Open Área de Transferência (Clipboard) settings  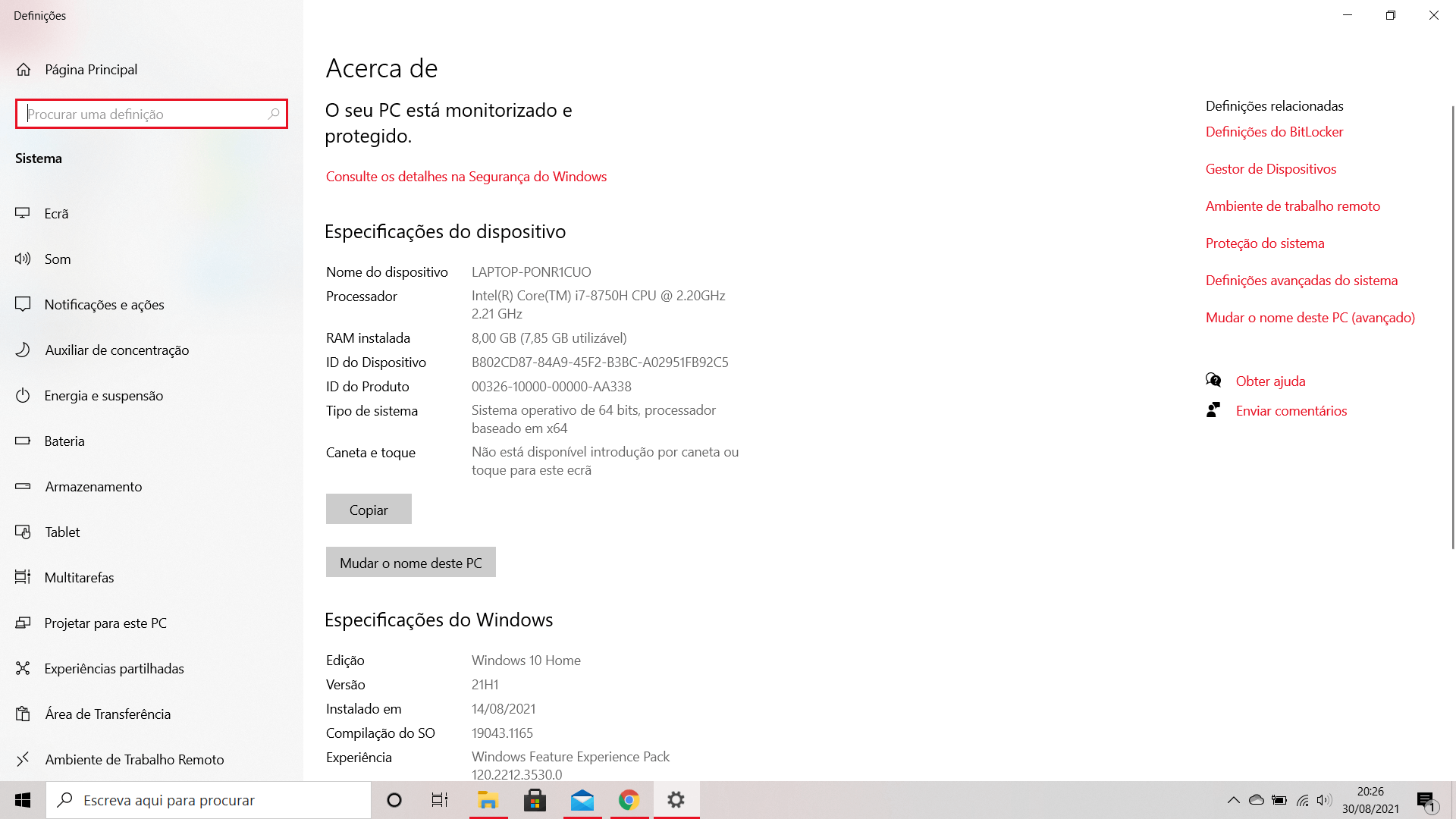point(107,713)
